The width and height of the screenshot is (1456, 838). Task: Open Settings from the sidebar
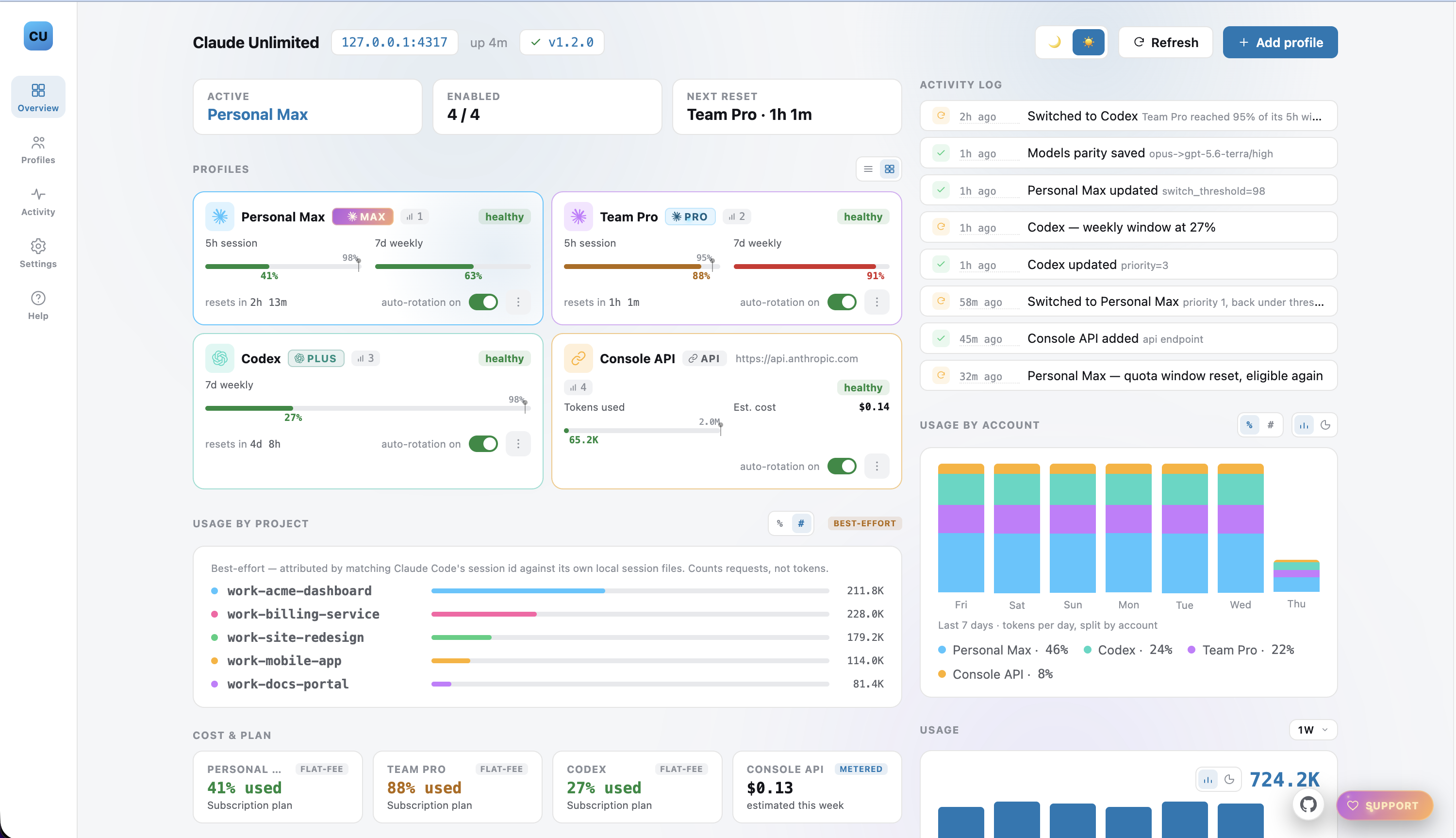click(38, 253)
